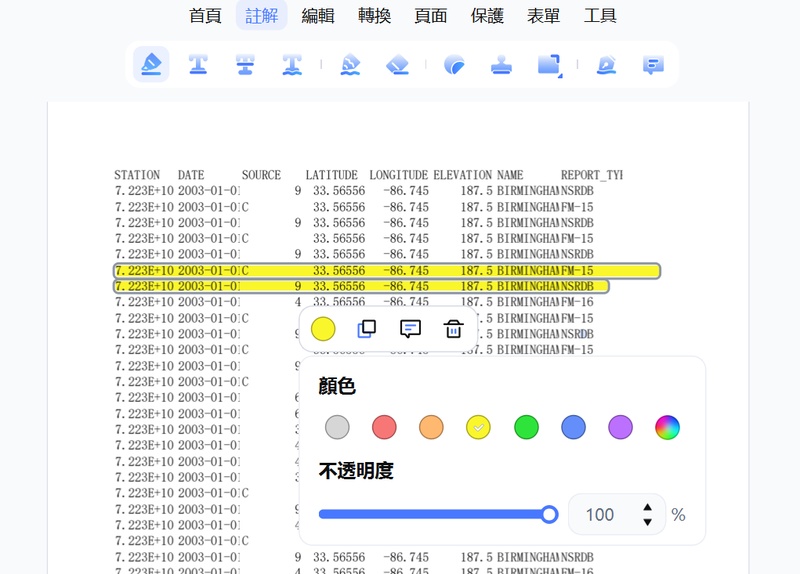Select the Stamp tool
The image size is (800, 574).
coord(501,65)
